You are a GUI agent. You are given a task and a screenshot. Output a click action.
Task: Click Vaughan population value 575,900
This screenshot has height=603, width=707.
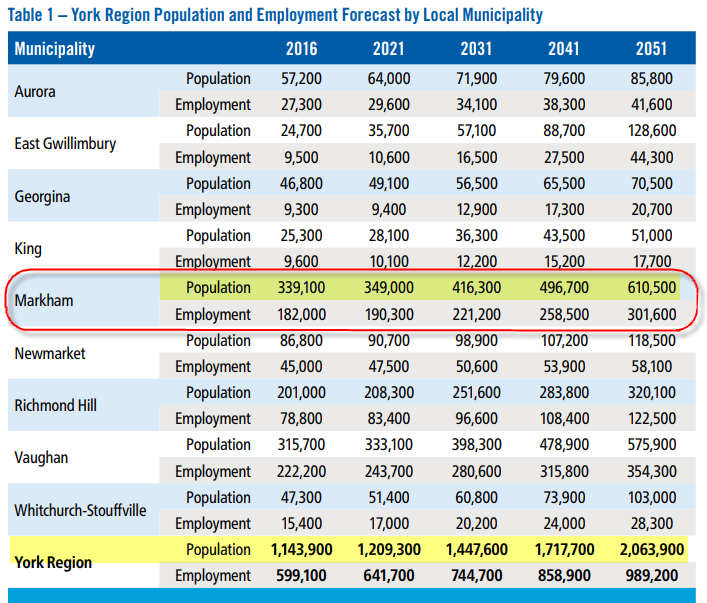[x=652, y=445]
